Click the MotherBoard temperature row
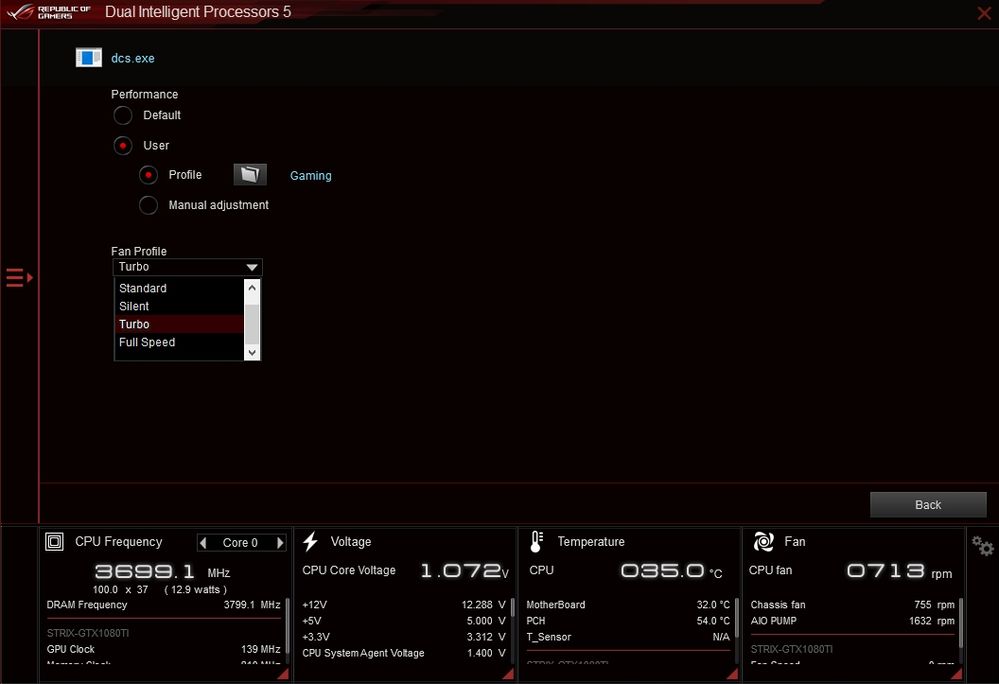Screen dimensions: 999x684 [628, 605]
